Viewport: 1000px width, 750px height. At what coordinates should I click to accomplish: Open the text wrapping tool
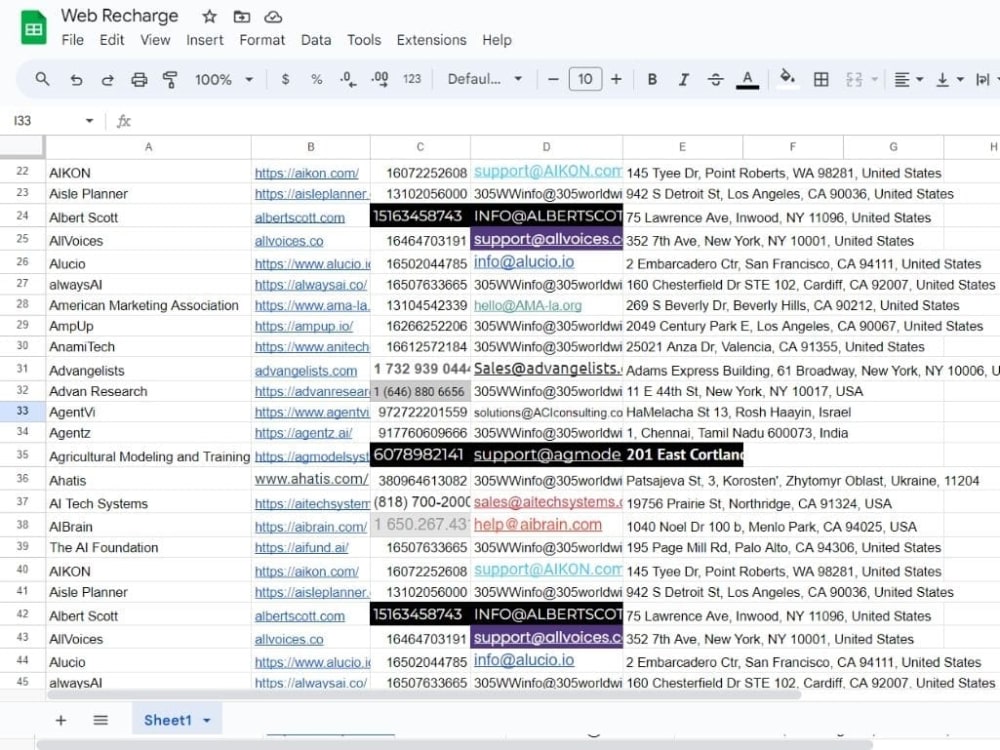click(983, 79)
